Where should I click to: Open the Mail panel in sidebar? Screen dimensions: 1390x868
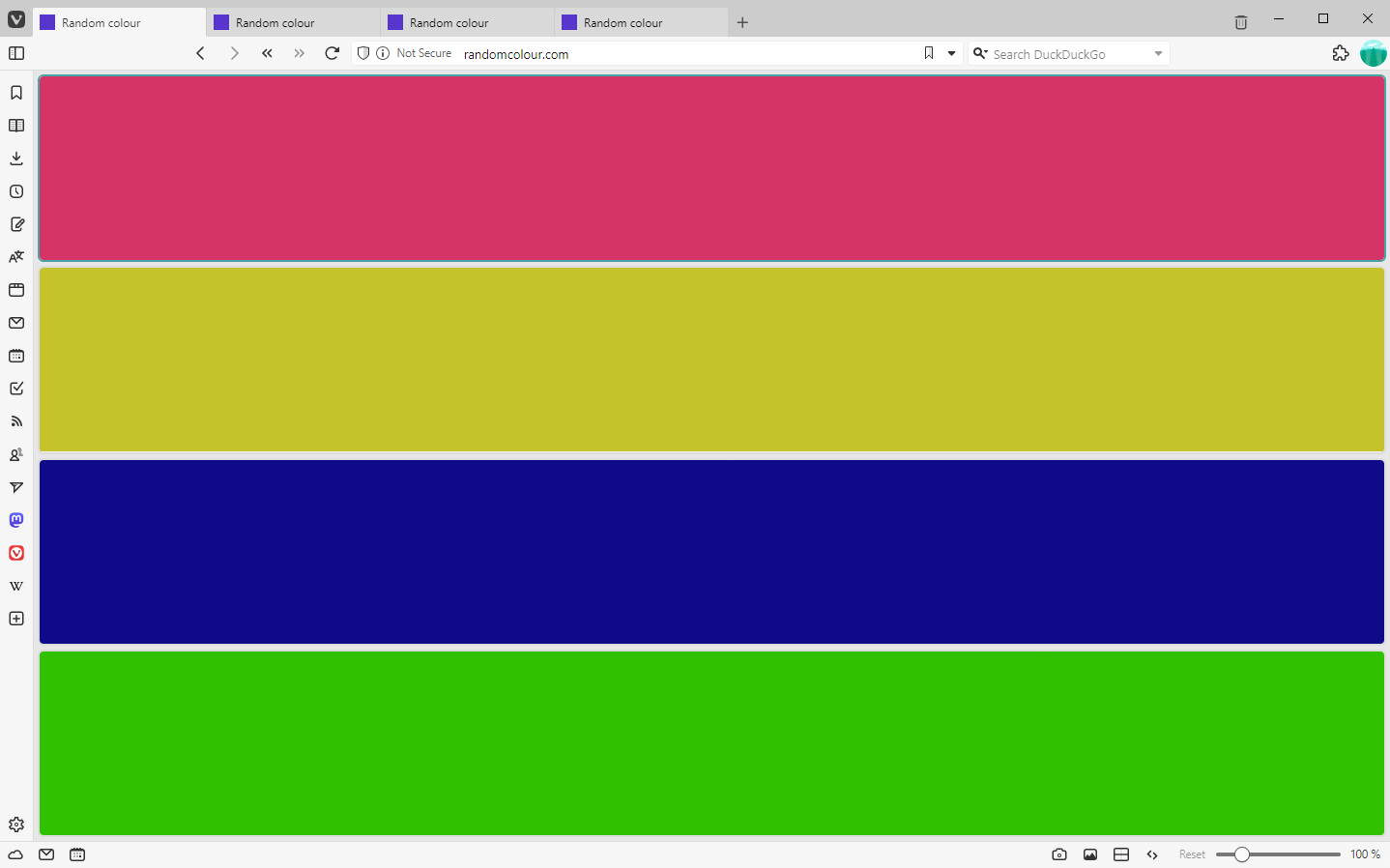pyautogui.click(x=16, y=323)
